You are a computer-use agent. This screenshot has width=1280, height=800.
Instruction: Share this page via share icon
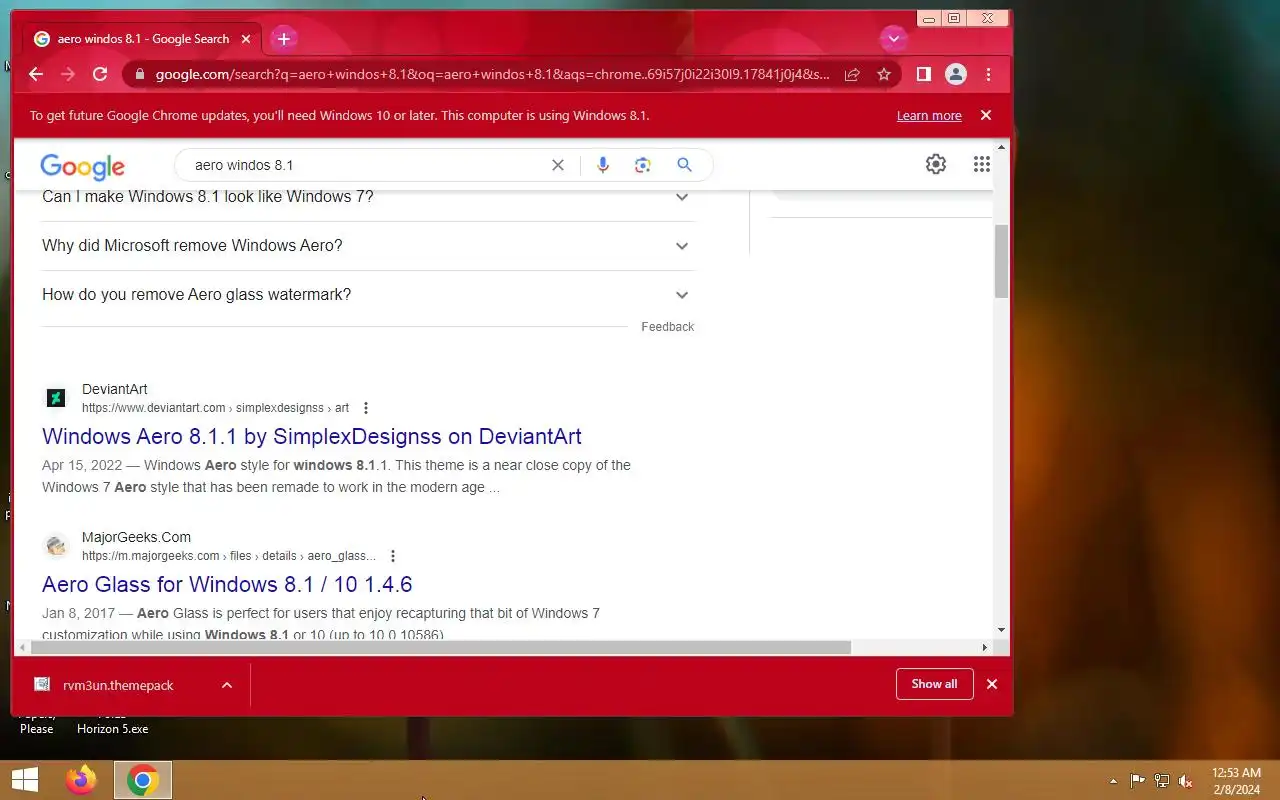[852, 74]
